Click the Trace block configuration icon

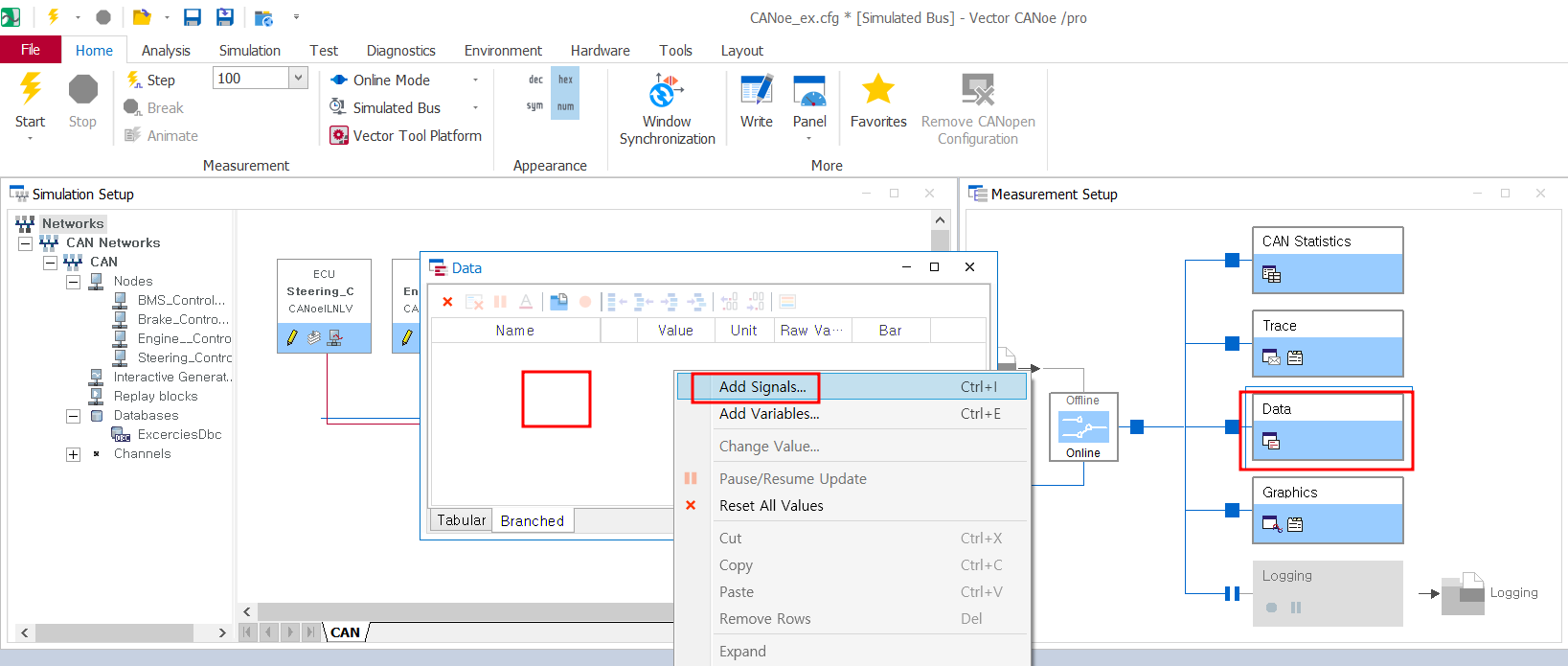[x=1295, y=358]
